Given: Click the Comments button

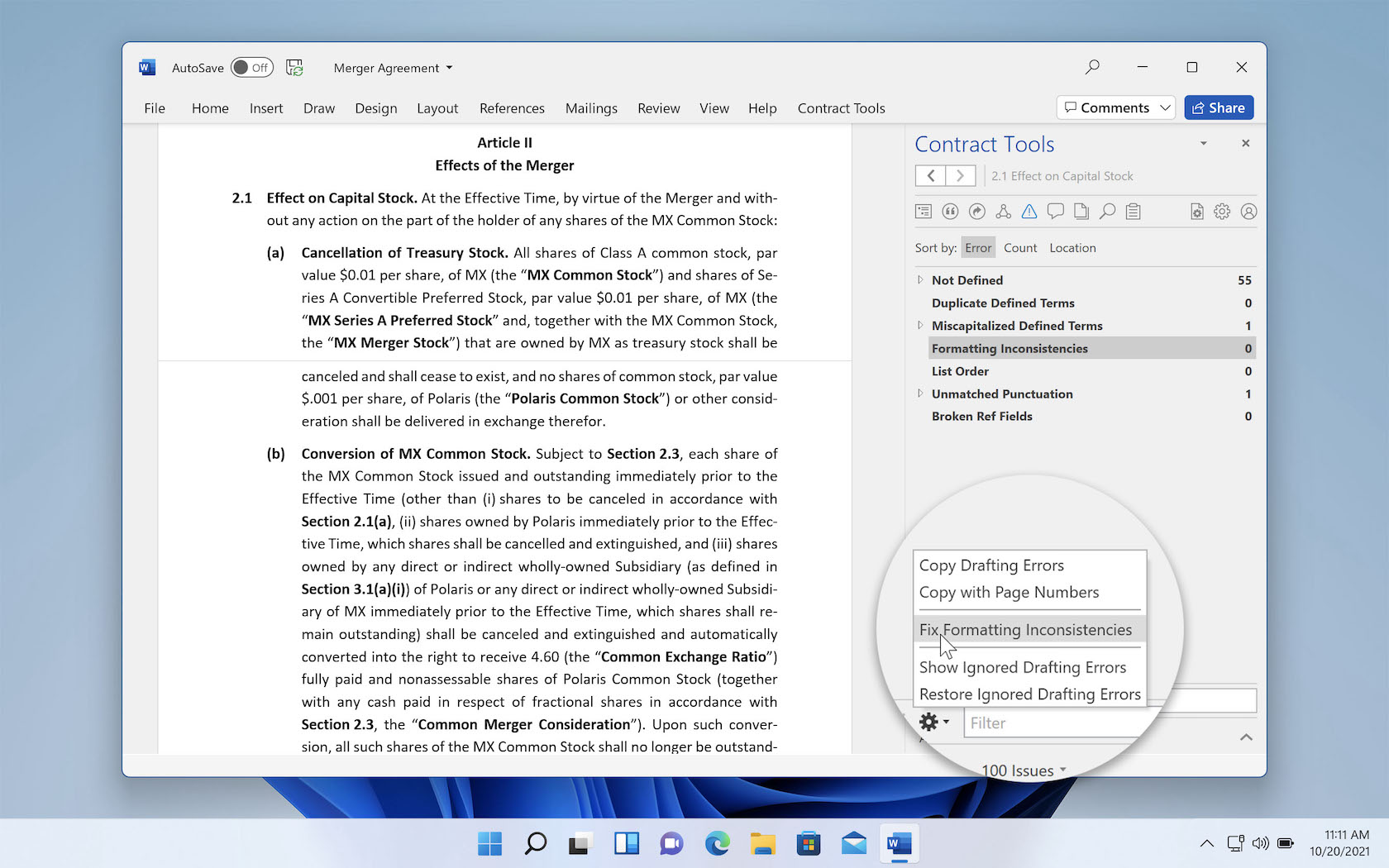Looking at the screenshot, I should pos(1106,107).
